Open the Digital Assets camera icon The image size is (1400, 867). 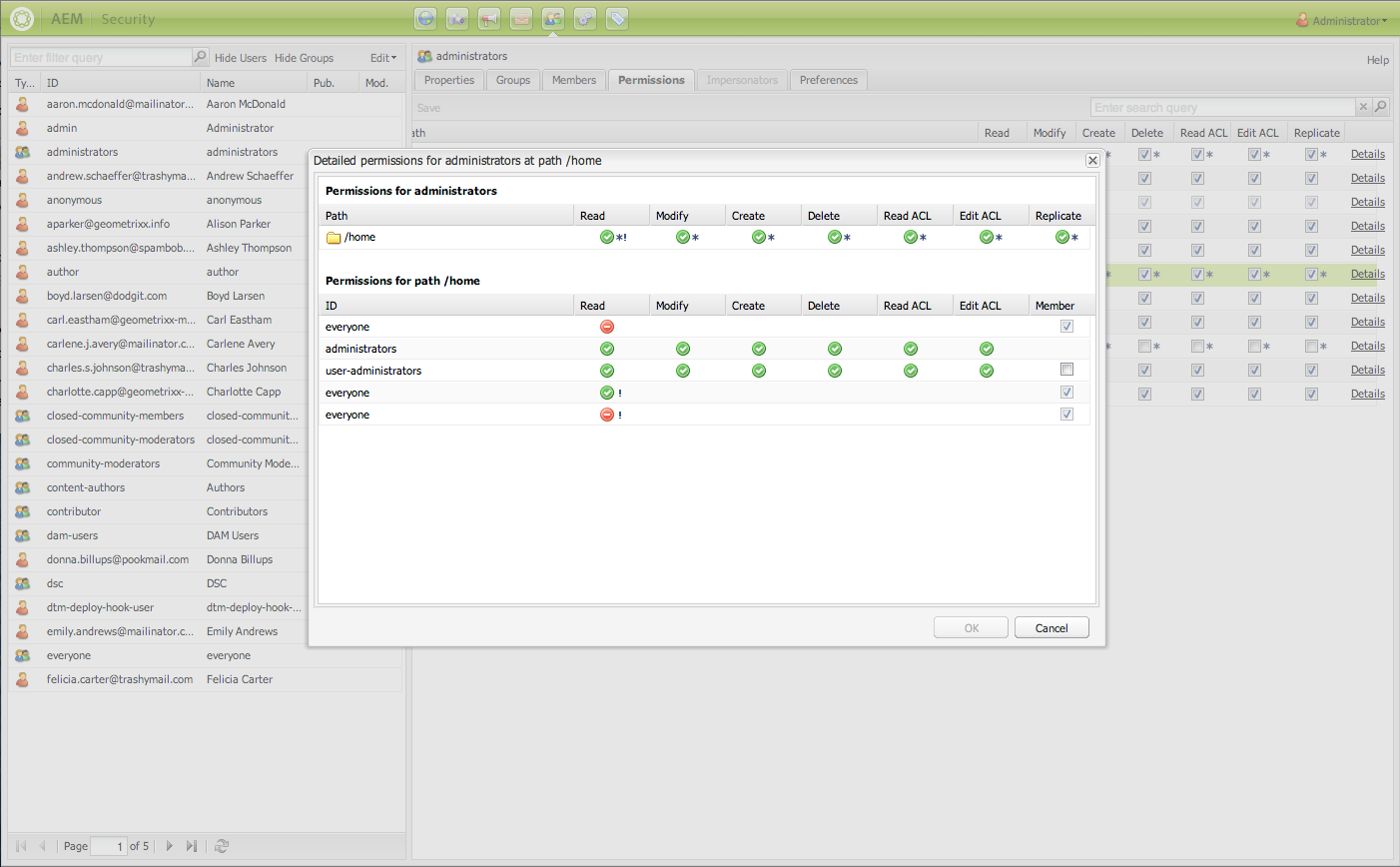click(x=457, y=18)
